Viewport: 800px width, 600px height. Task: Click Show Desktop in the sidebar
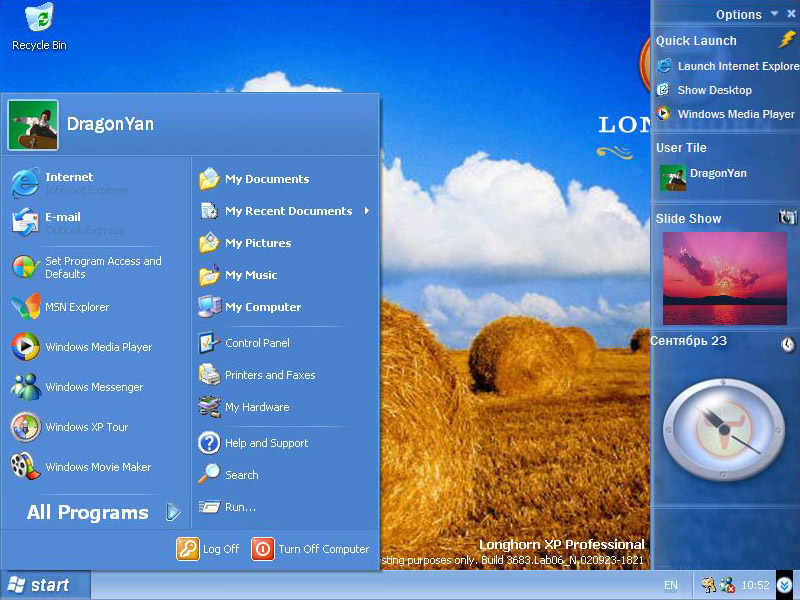click(x=704, y=90)
